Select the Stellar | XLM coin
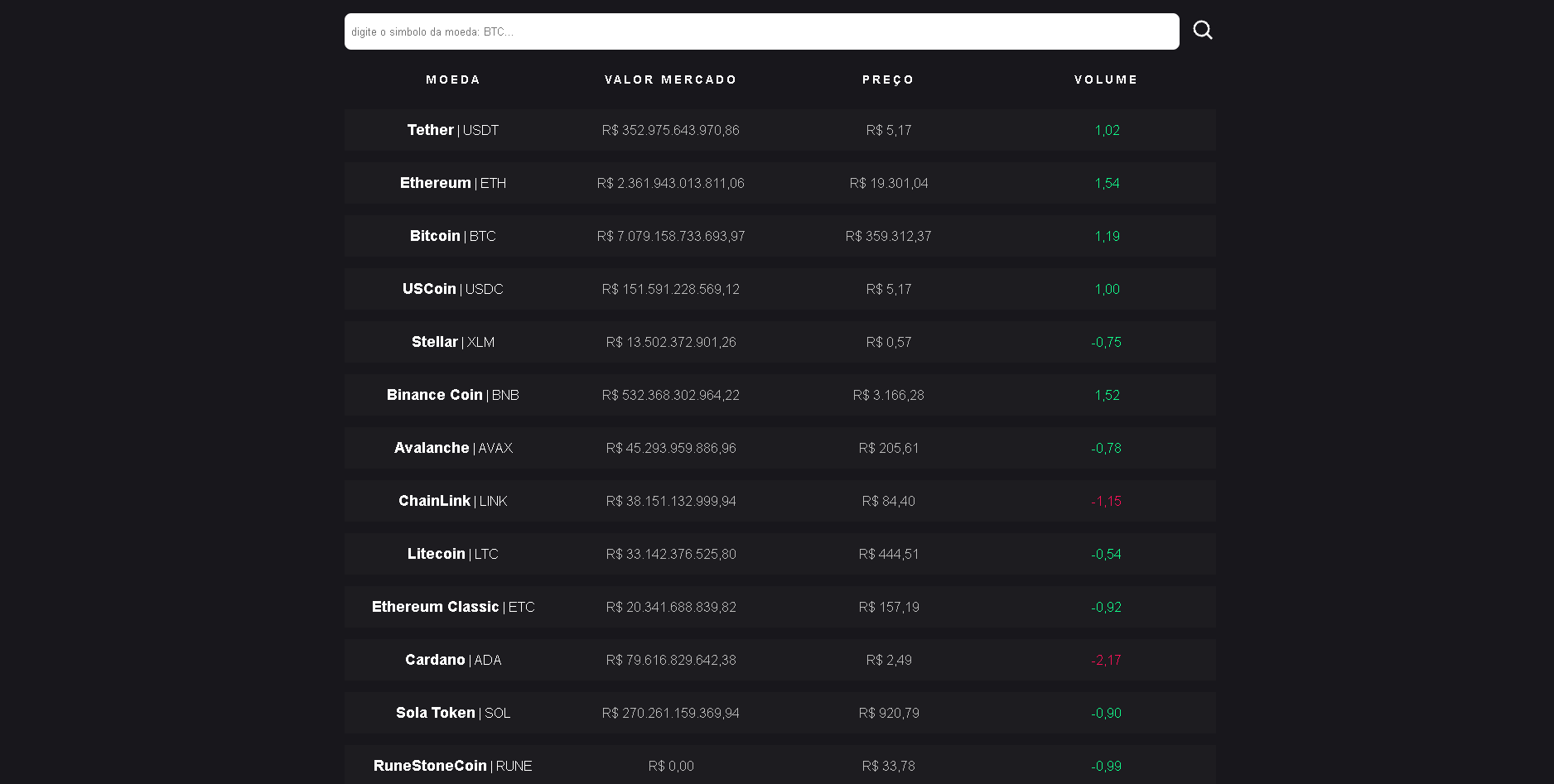Screen dimensions: 1554x784 pyautogui.click(x=453, y=342)
